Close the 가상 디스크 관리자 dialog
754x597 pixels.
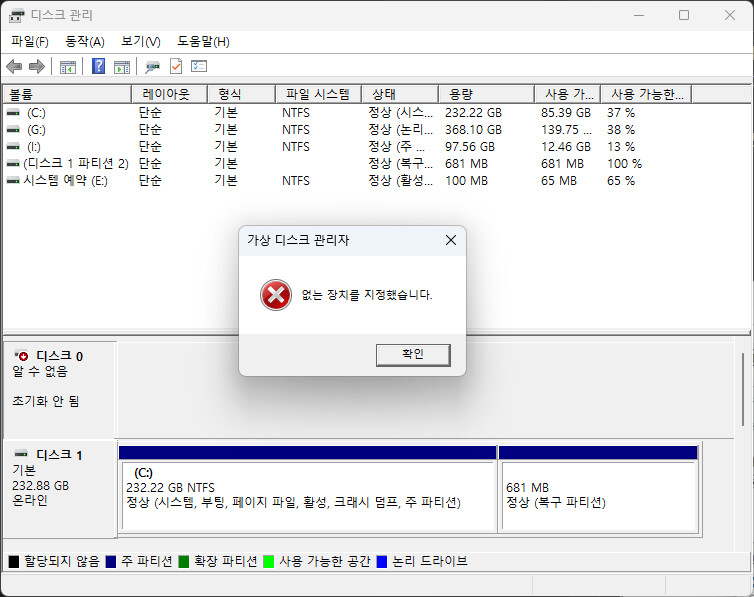[451, 240]
